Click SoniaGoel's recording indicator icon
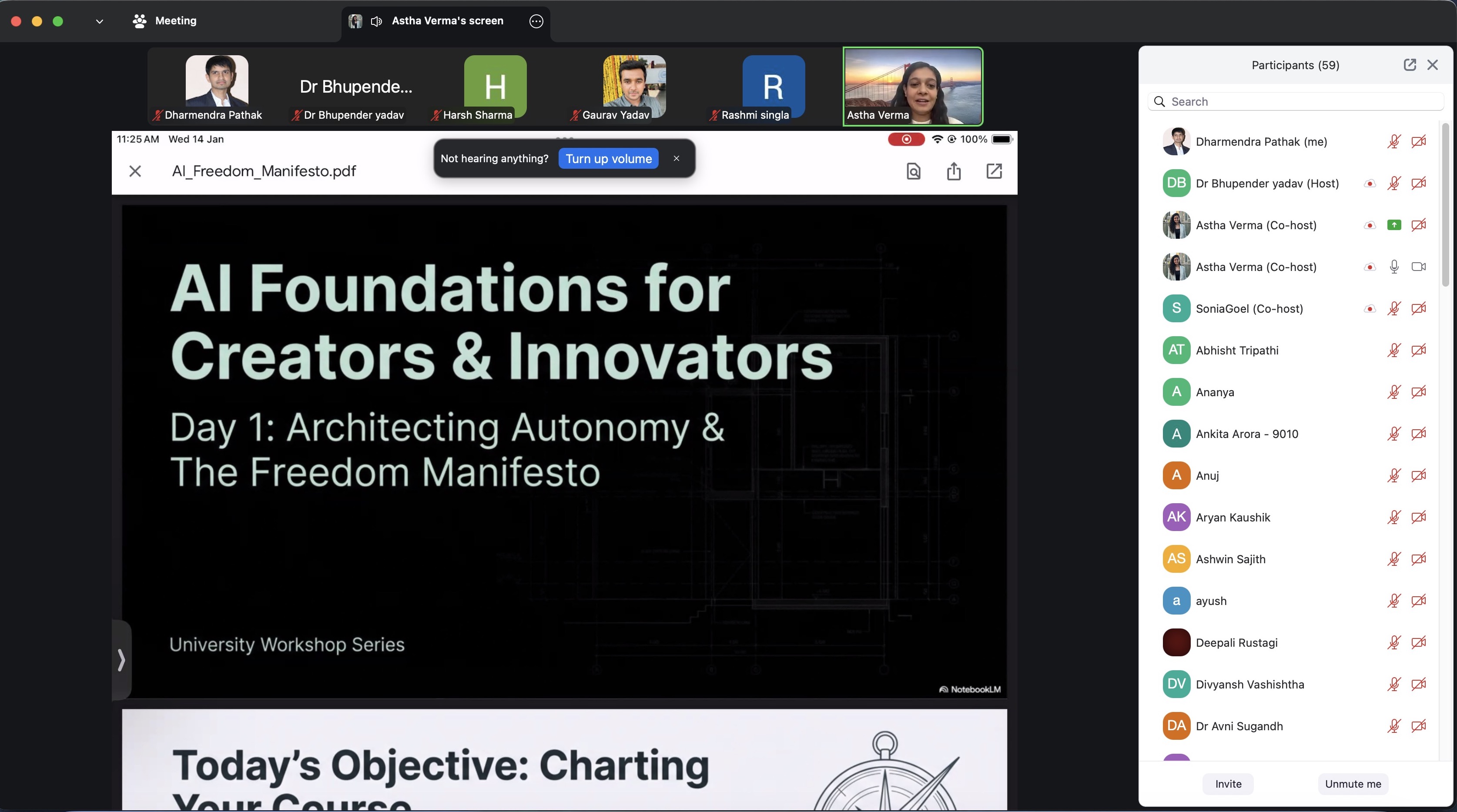This screenshot has width=1457, height=812. [1369, 309]
